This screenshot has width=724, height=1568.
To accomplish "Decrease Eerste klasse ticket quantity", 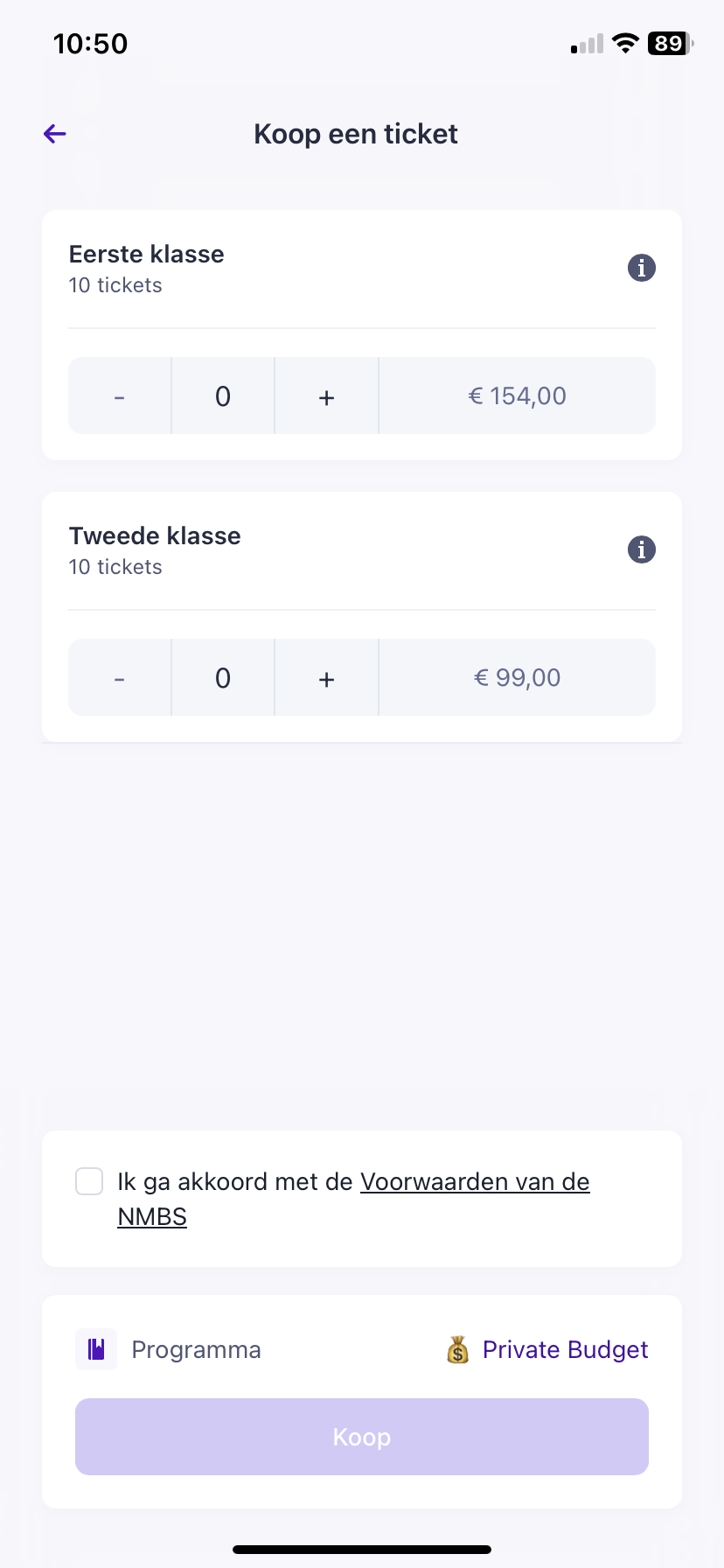I will click(x=120, y=396).
